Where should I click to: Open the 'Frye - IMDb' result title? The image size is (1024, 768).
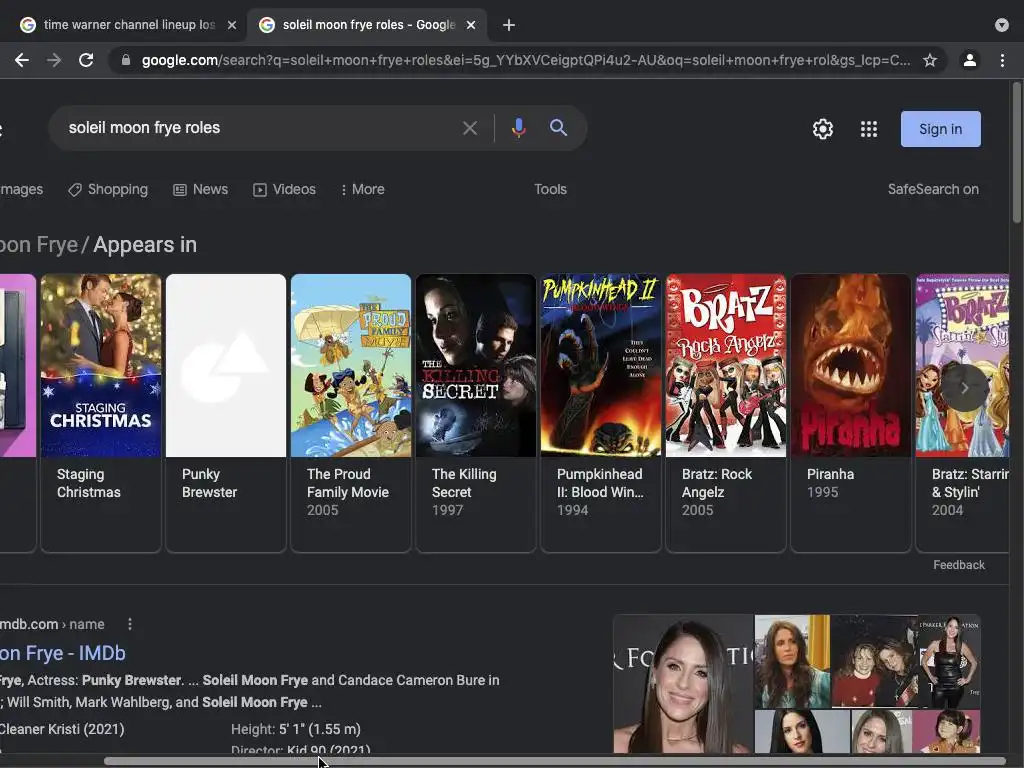(x=63, y=653)
